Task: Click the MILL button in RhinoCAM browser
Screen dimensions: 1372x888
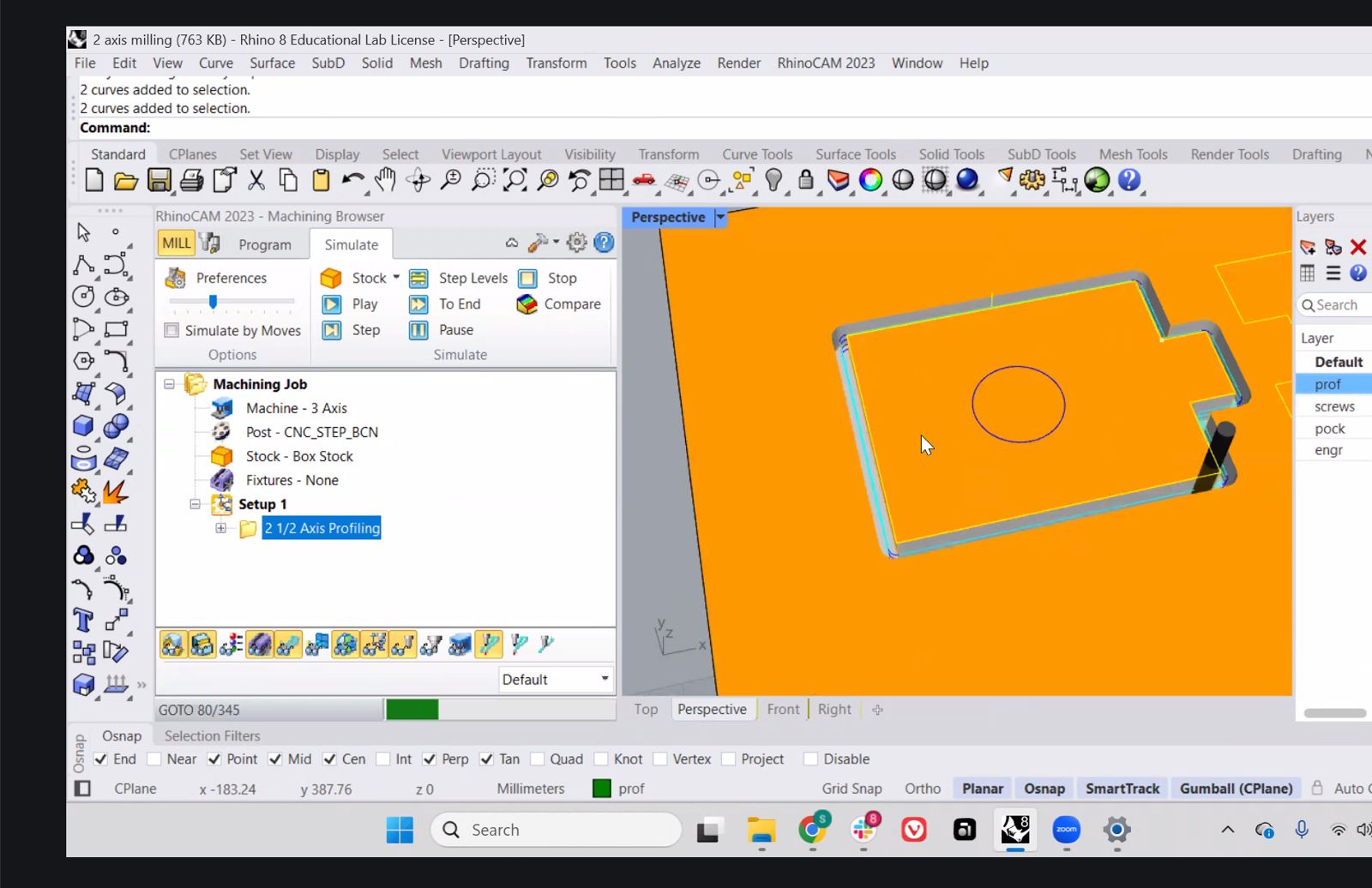Action: 177,243
